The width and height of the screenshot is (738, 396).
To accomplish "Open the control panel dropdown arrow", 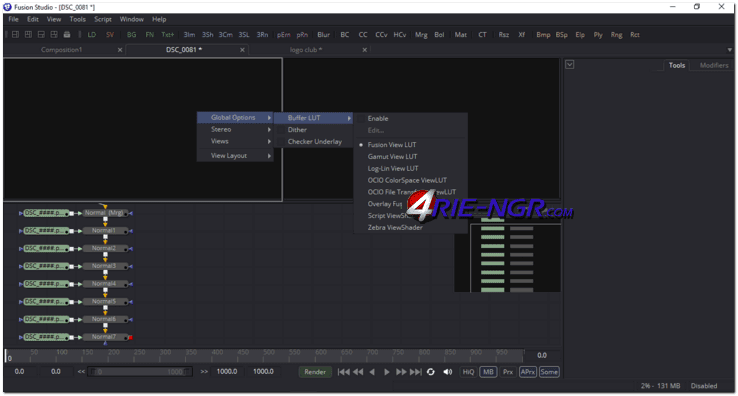I will [570, 65].
